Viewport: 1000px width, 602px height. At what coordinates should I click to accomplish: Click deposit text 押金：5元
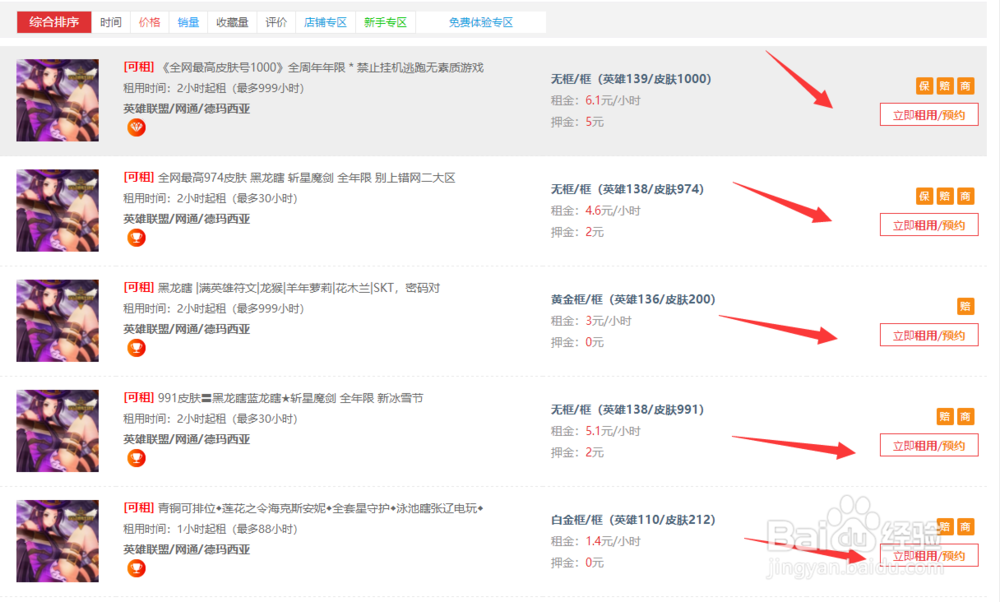577,122
